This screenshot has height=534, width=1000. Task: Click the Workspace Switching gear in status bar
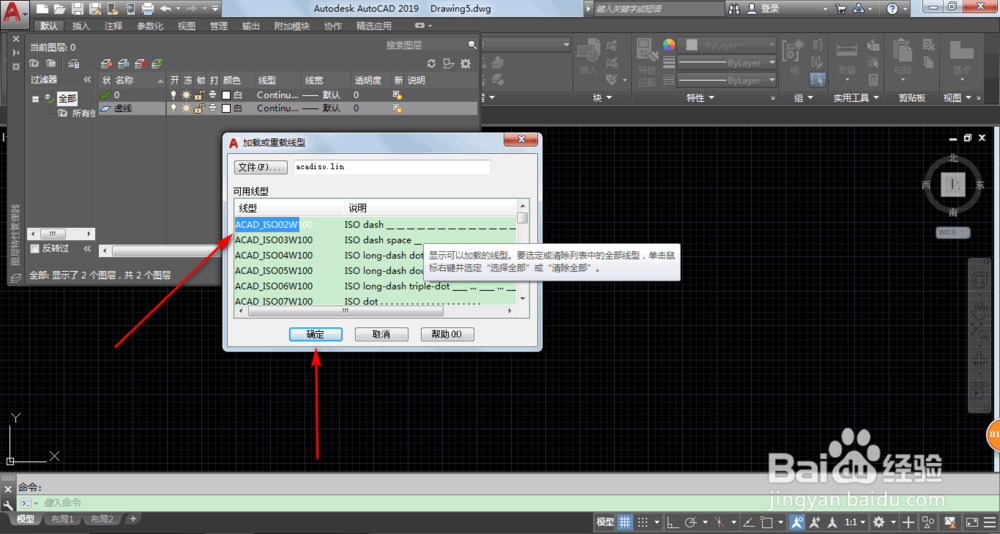click(x=879, y=521)
